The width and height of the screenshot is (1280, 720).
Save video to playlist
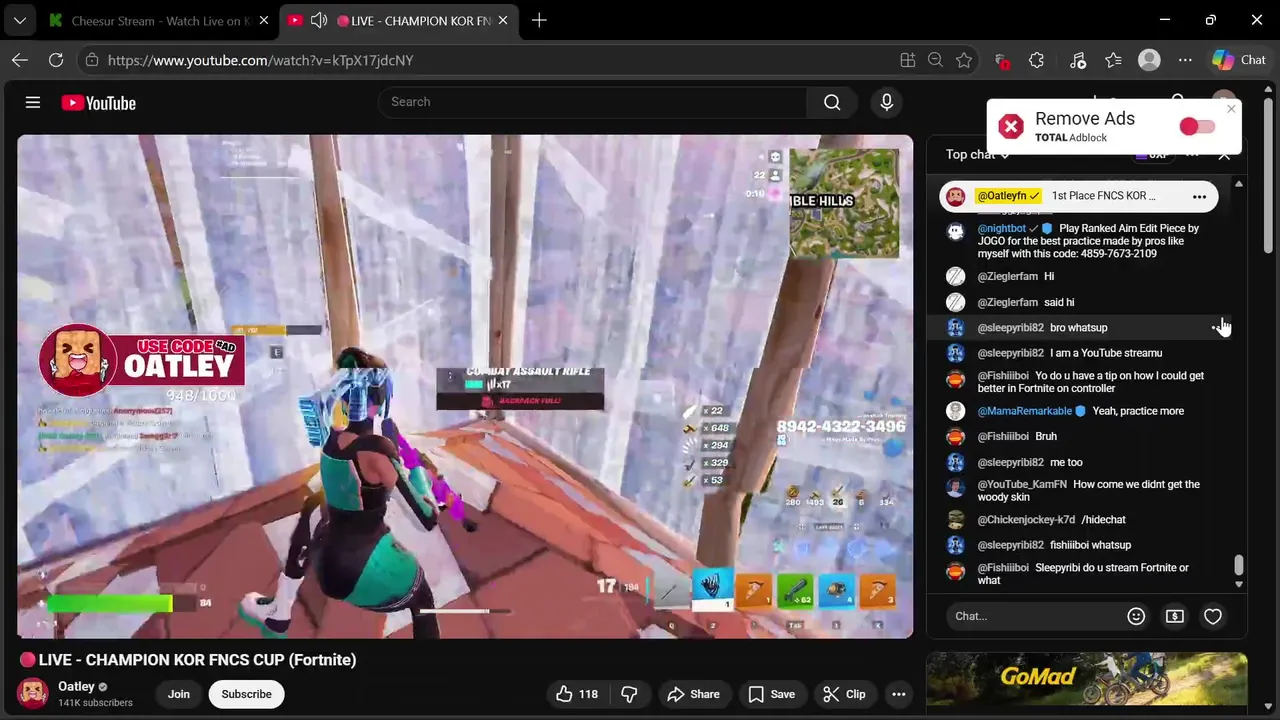(x=772, y=694)
